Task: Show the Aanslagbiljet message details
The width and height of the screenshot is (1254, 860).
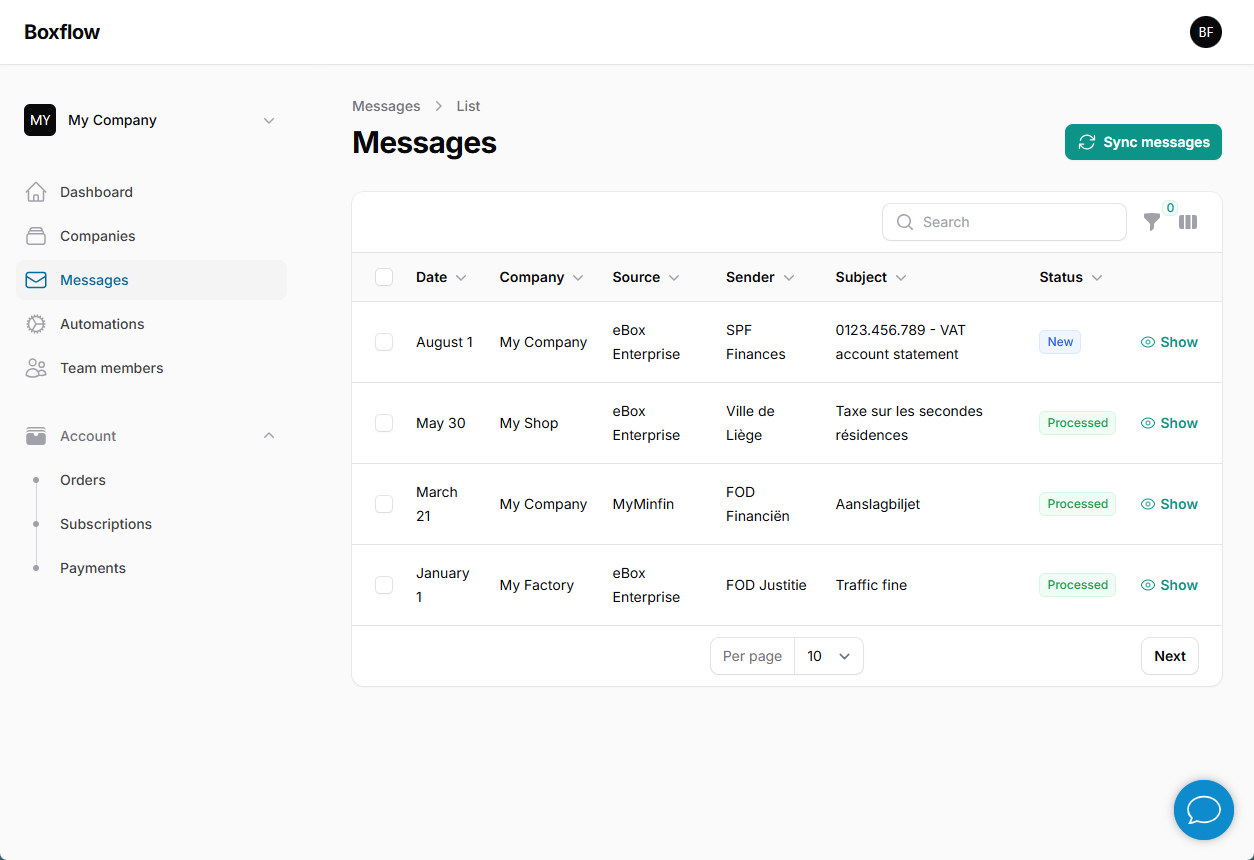Action: (x=1169, y=503)
